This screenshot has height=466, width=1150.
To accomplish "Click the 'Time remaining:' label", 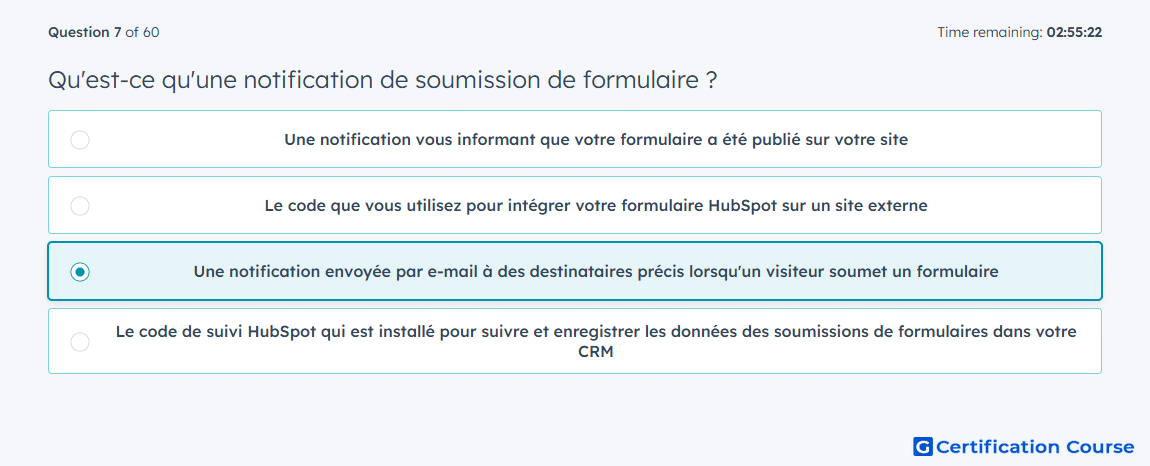I will 990,32.
